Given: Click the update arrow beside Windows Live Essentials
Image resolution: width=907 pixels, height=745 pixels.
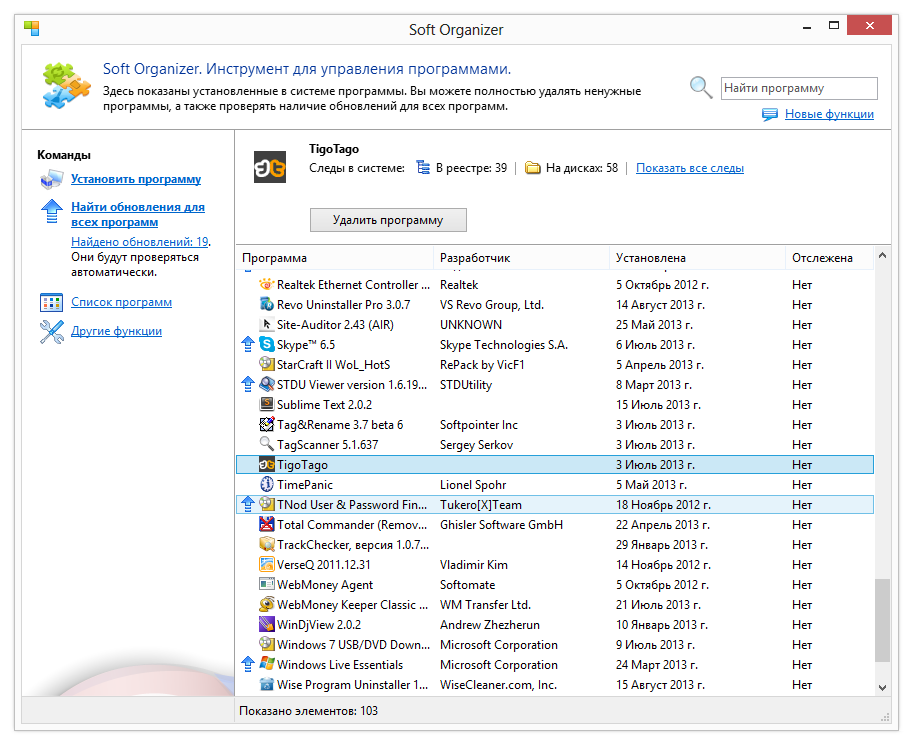Looking at the screenshot, I should click(248, 664).
